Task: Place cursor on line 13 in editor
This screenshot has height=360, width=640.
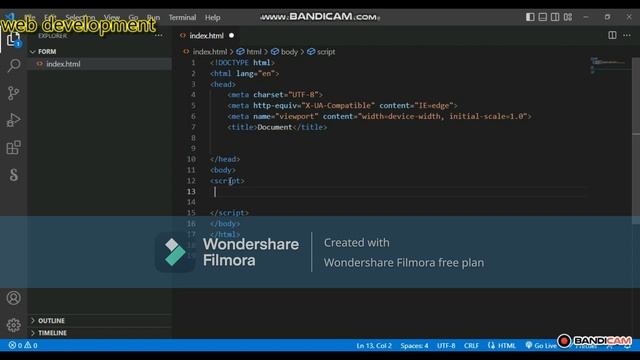Action: tap(398, 191)
